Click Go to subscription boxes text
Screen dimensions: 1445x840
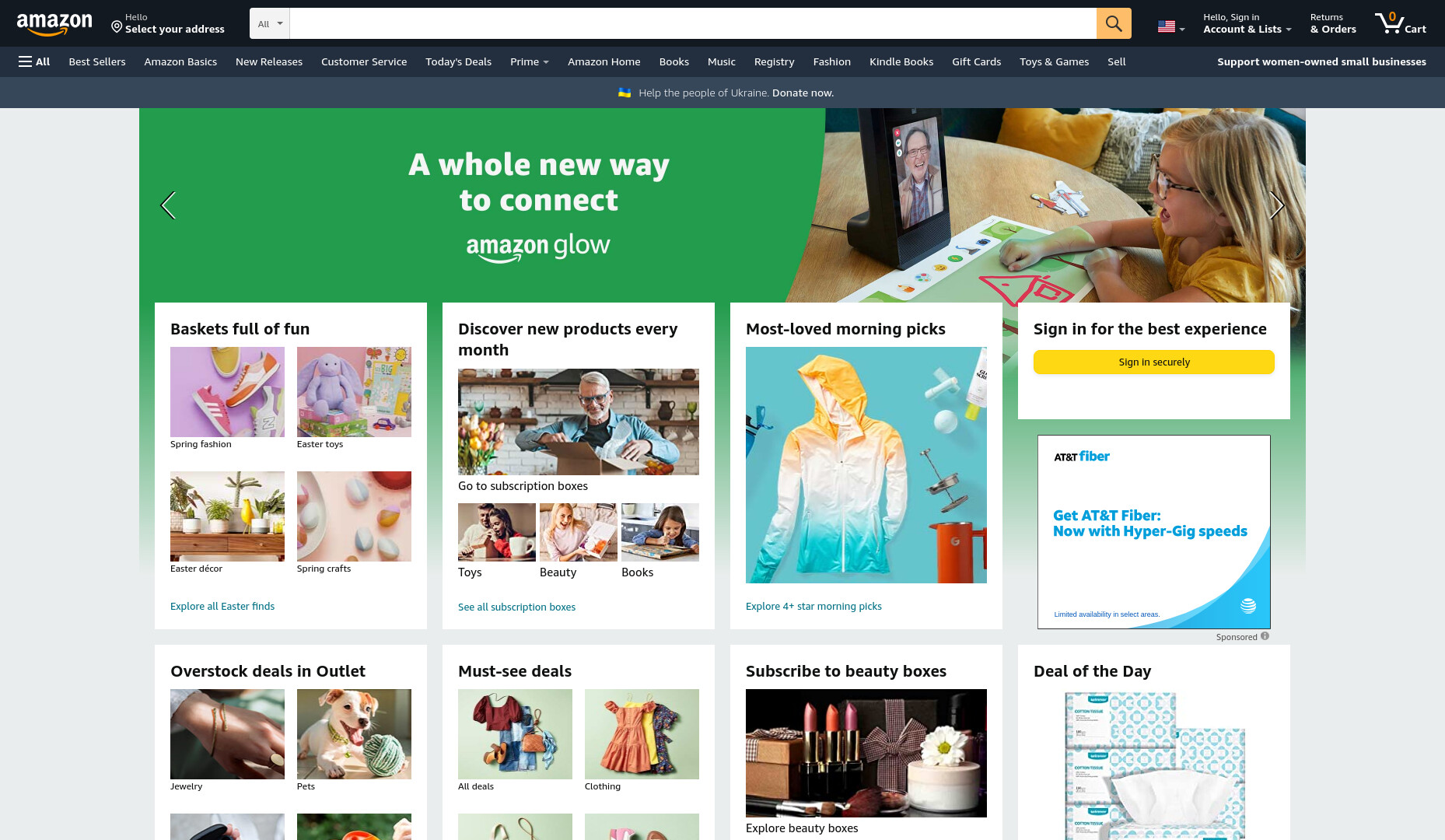pos(523,485)
